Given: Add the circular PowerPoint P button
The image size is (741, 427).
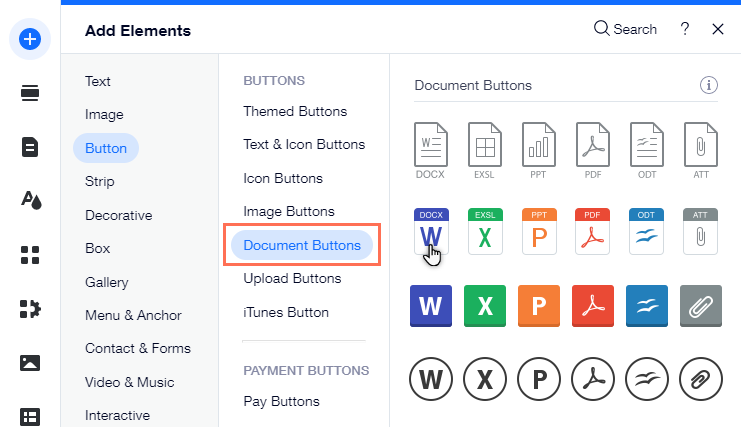Looking at the screenshot, I should coord(539,380).
